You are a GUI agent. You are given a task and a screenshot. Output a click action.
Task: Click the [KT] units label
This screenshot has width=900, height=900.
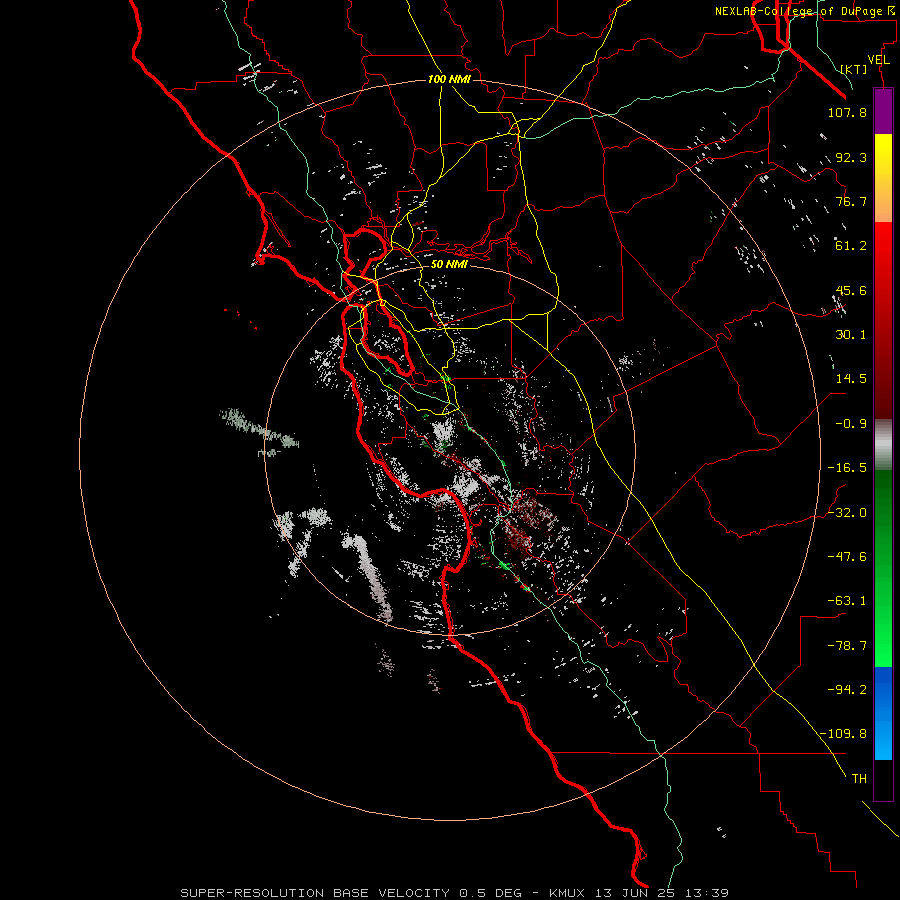pyautogui.click(x=854, y=69)
